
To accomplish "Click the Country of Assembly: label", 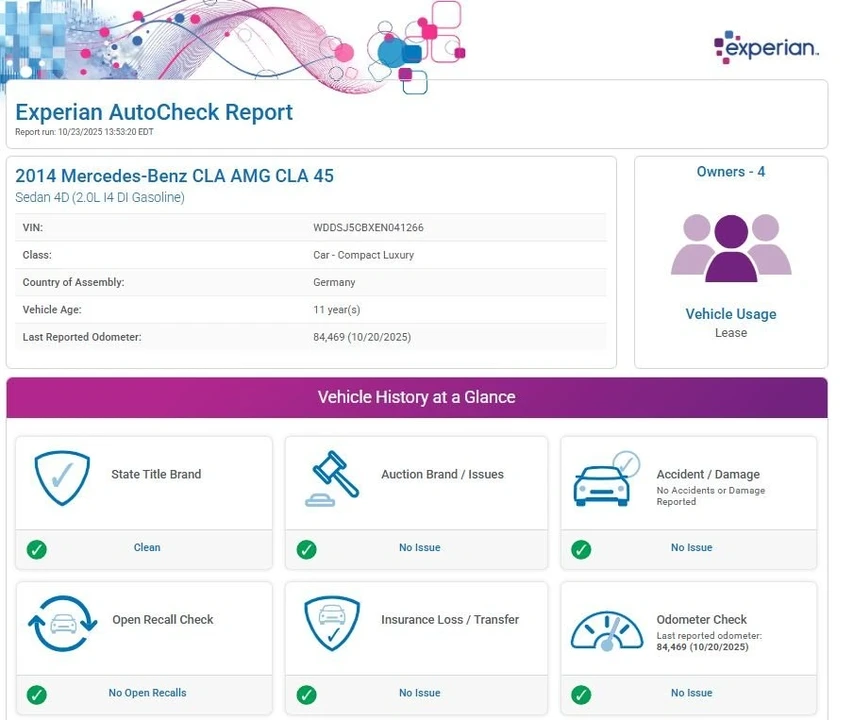I will pos(73,282).
